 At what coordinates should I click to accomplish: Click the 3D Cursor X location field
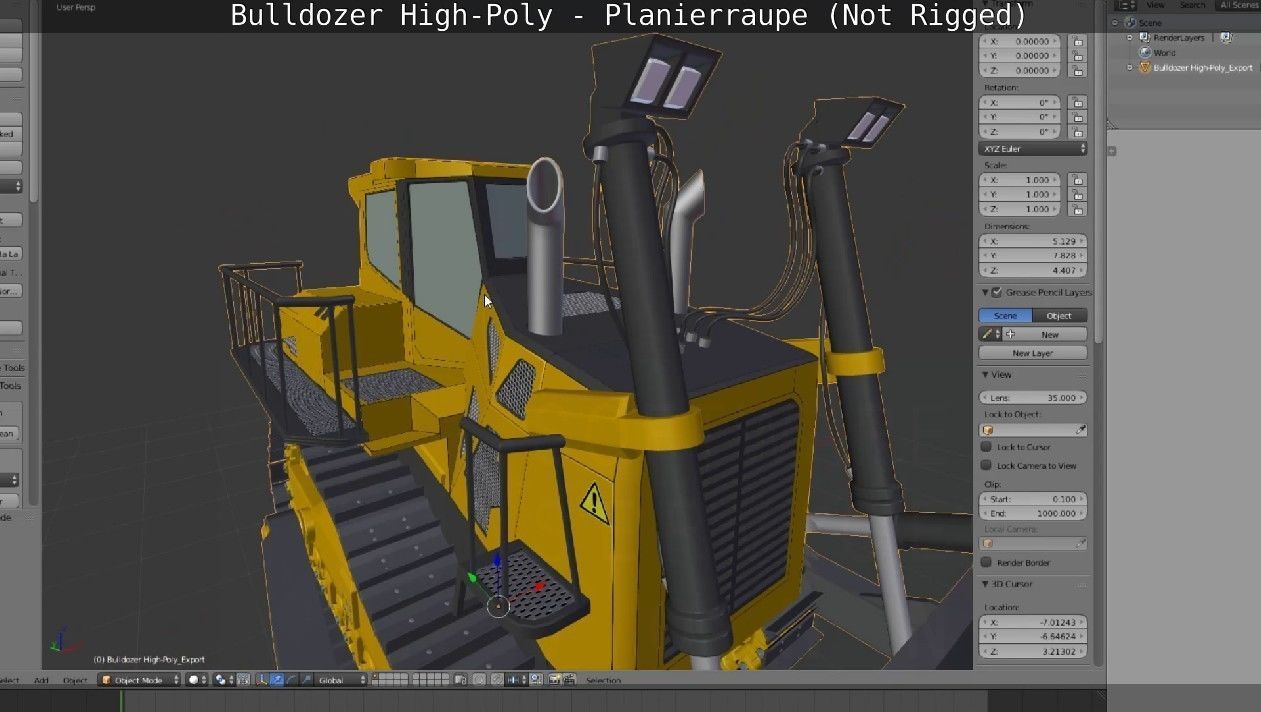coord(1032,622)
